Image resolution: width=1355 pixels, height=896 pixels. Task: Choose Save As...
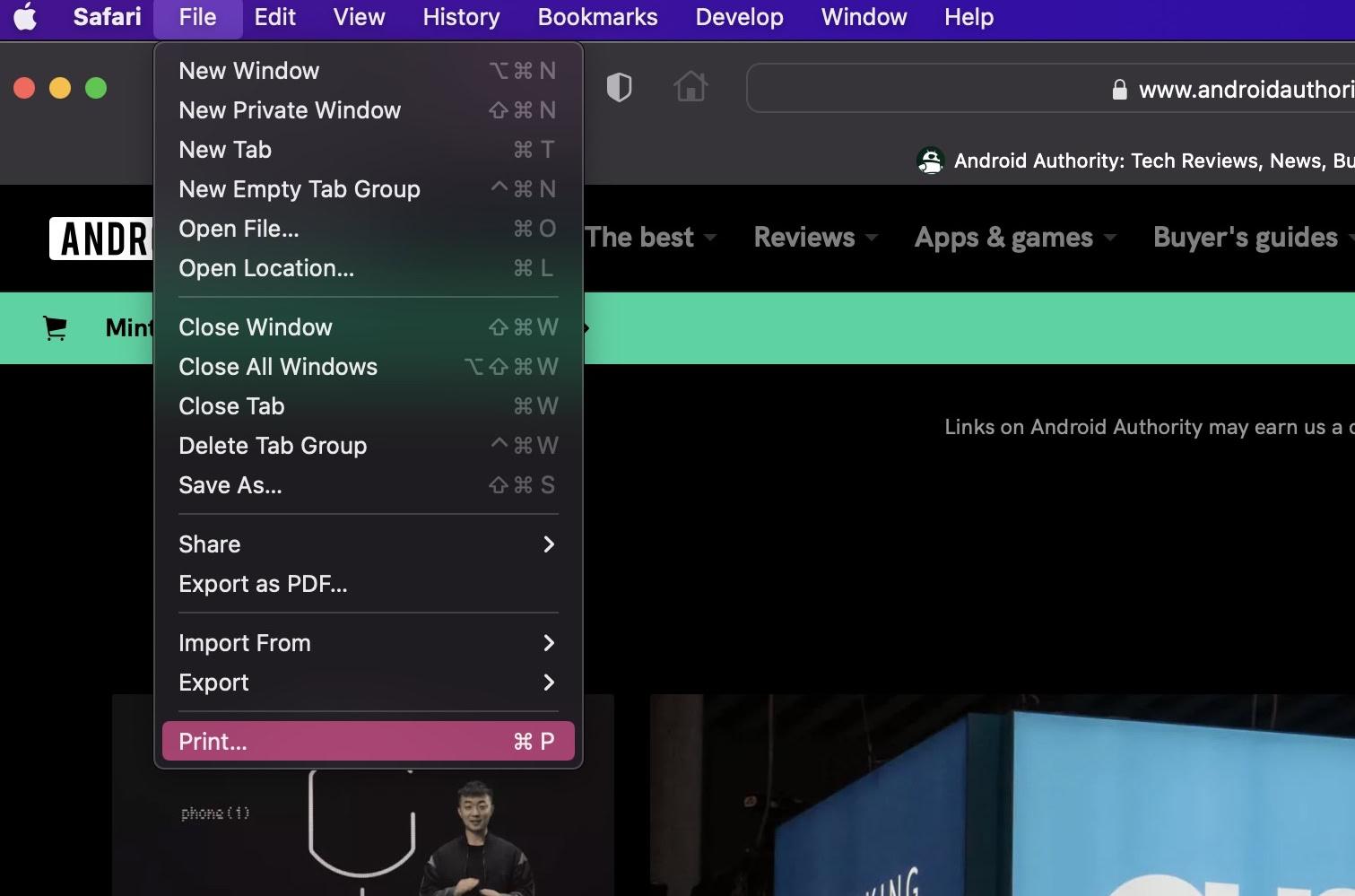[x=368, y=485]
